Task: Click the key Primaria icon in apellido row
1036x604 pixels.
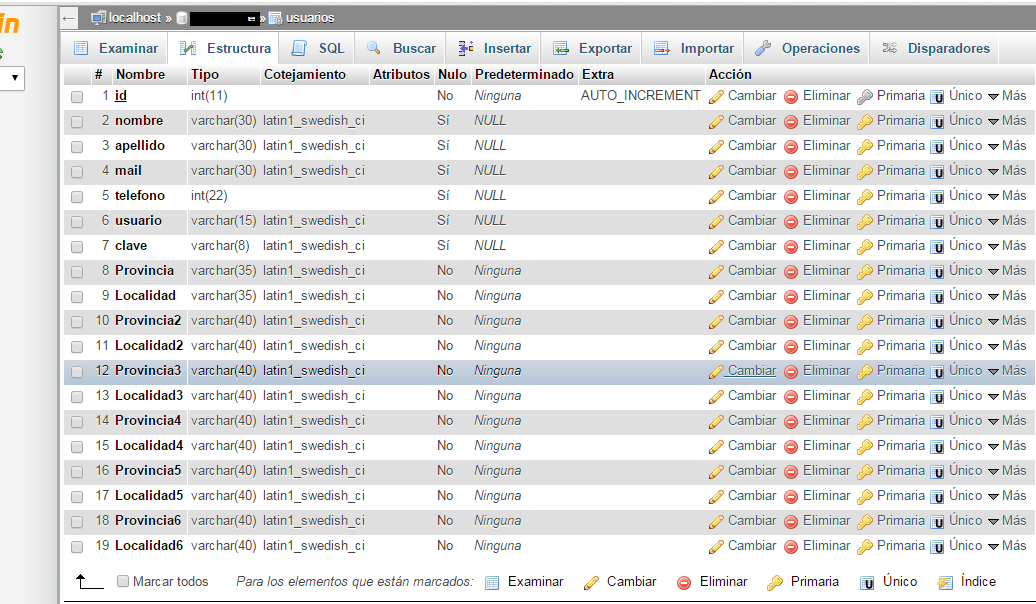Action: pos(865,147)
